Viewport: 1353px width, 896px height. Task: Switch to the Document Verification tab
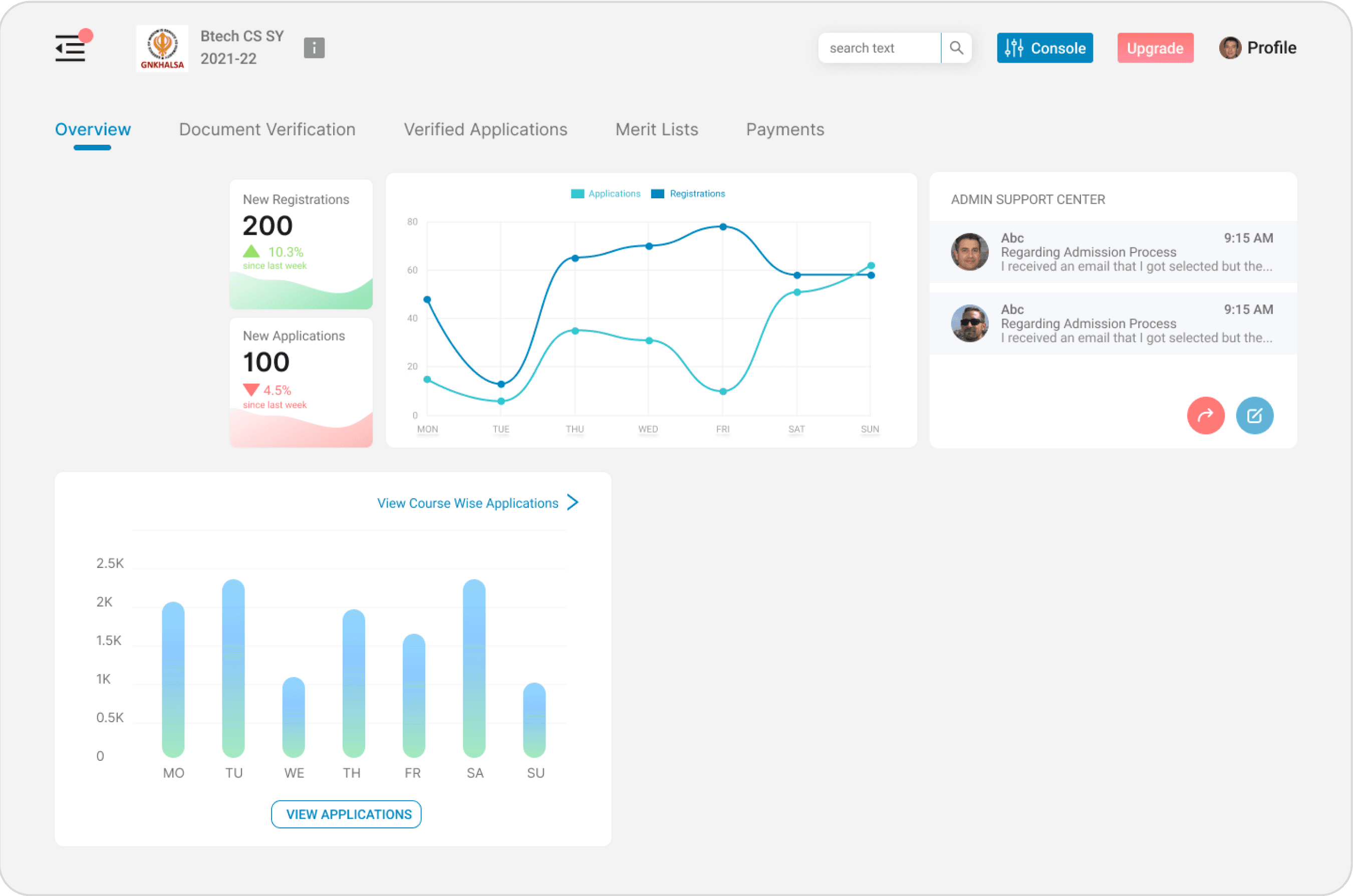[x=267, y=130]
